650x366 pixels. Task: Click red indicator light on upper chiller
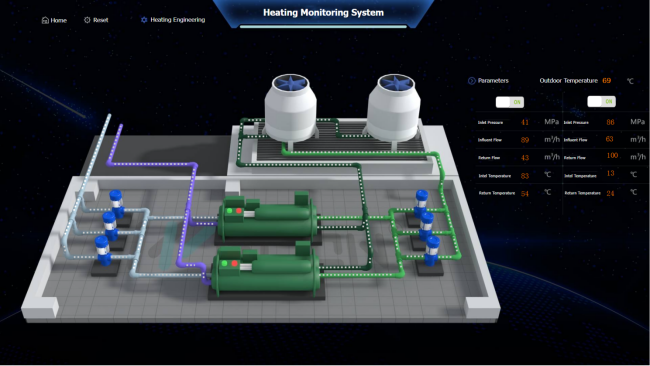[239, 211]
